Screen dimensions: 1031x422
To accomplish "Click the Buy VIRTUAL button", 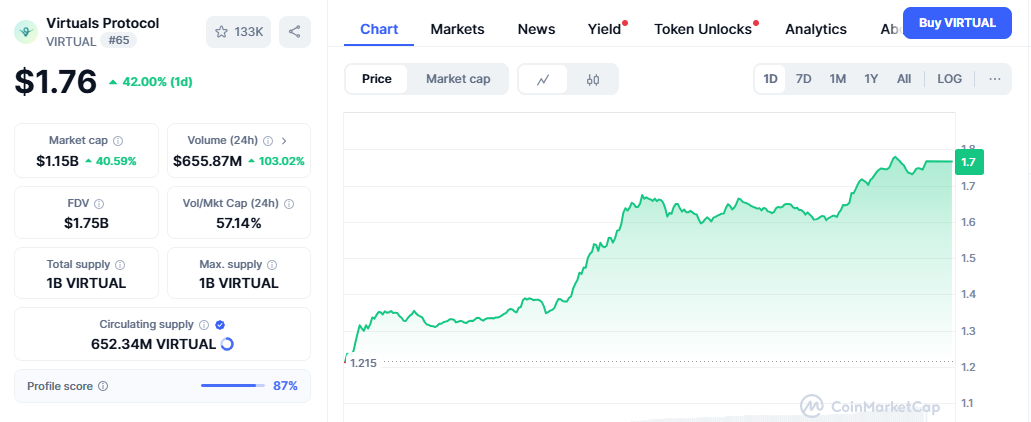I will click(957, 23).
